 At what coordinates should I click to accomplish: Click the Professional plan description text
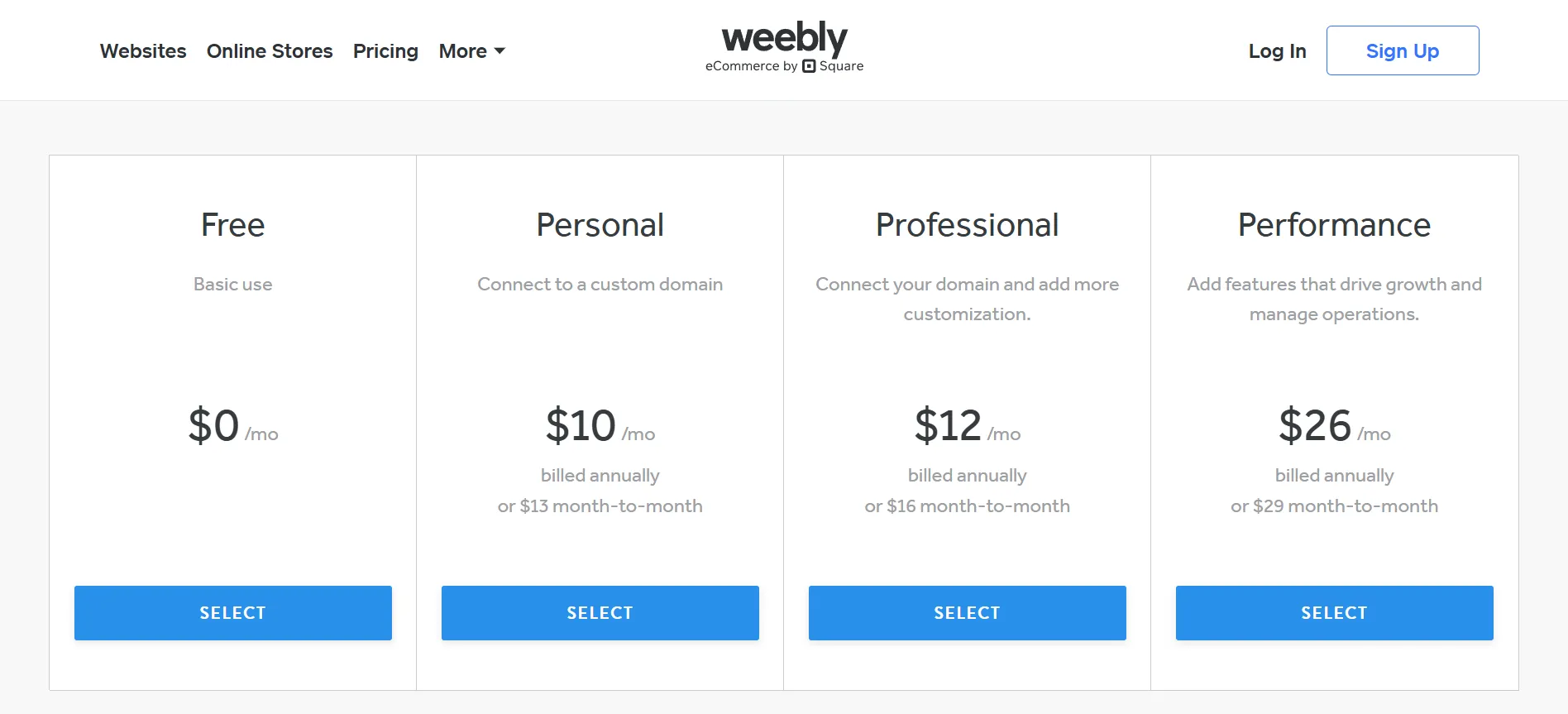[x=967, y=299]
